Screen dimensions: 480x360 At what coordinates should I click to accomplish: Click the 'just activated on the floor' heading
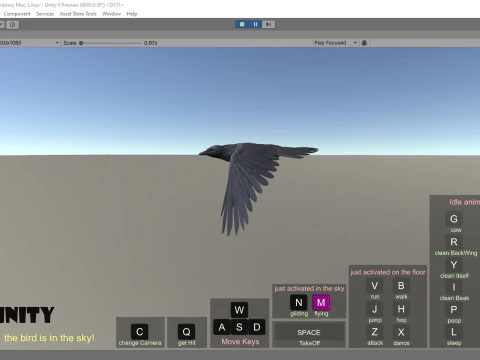tap(388, 272)
